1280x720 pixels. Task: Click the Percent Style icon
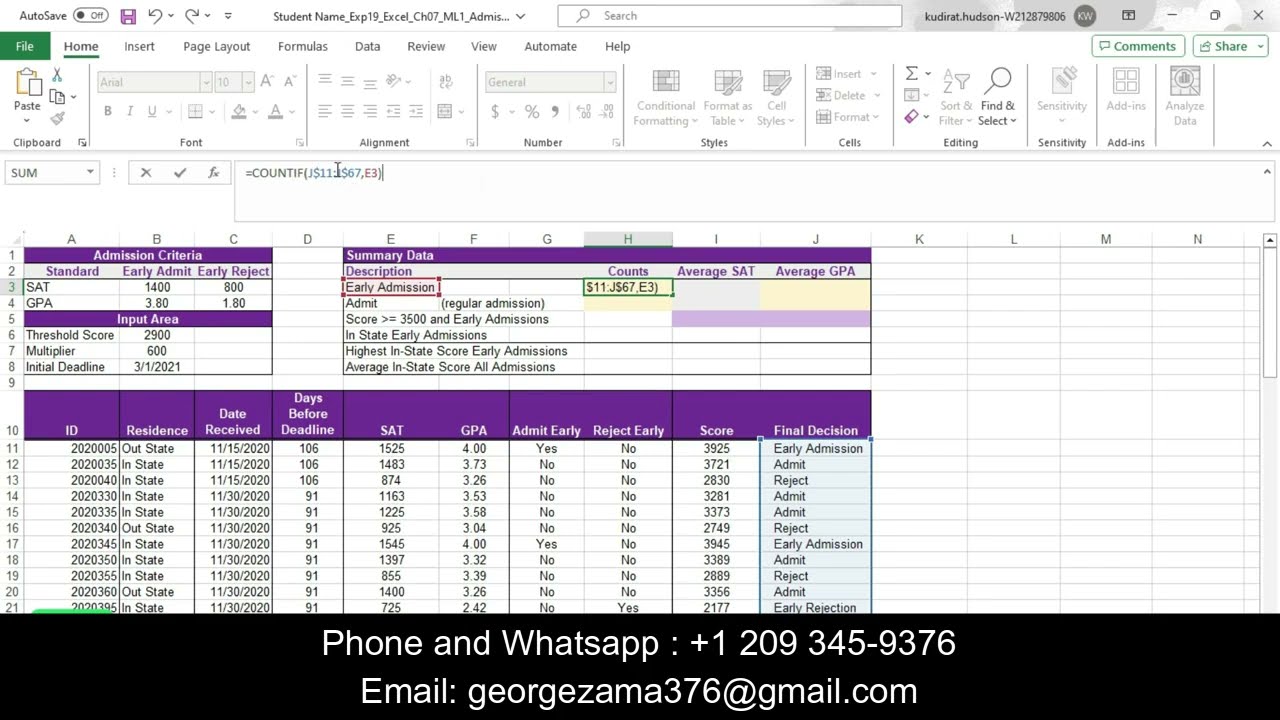click(x=532, y=111)
